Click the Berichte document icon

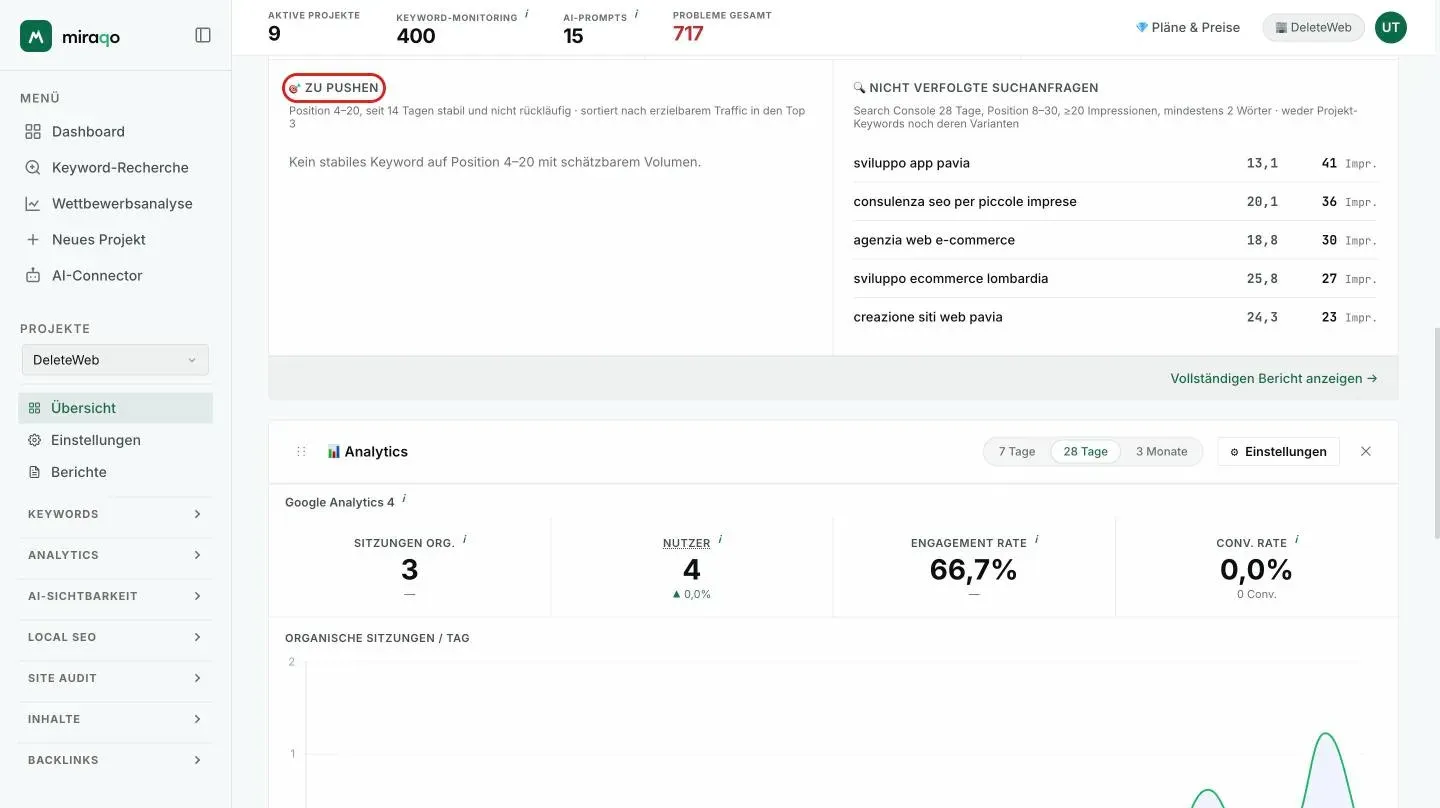[34, 472]
